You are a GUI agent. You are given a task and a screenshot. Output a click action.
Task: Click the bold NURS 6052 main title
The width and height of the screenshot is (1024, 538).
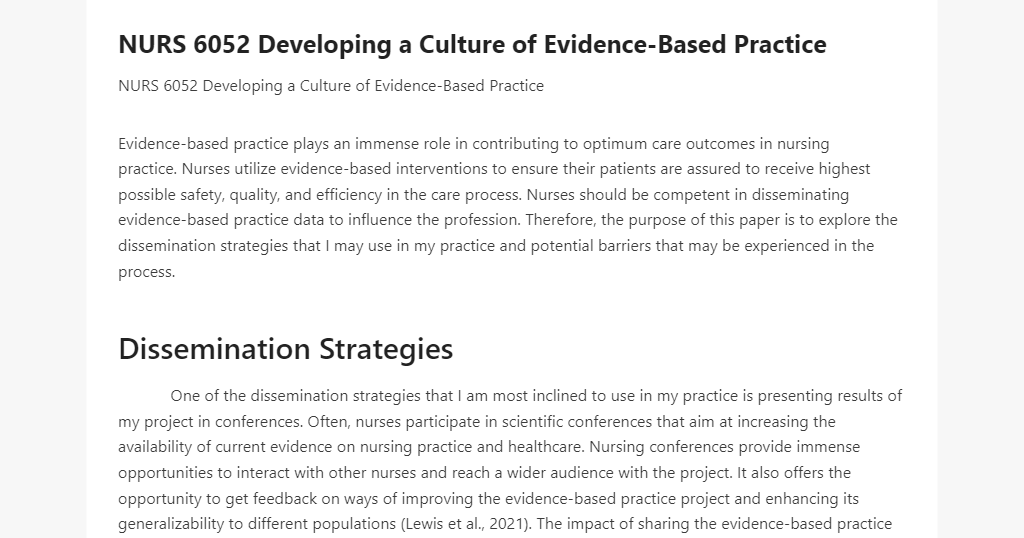click(472, 44)
